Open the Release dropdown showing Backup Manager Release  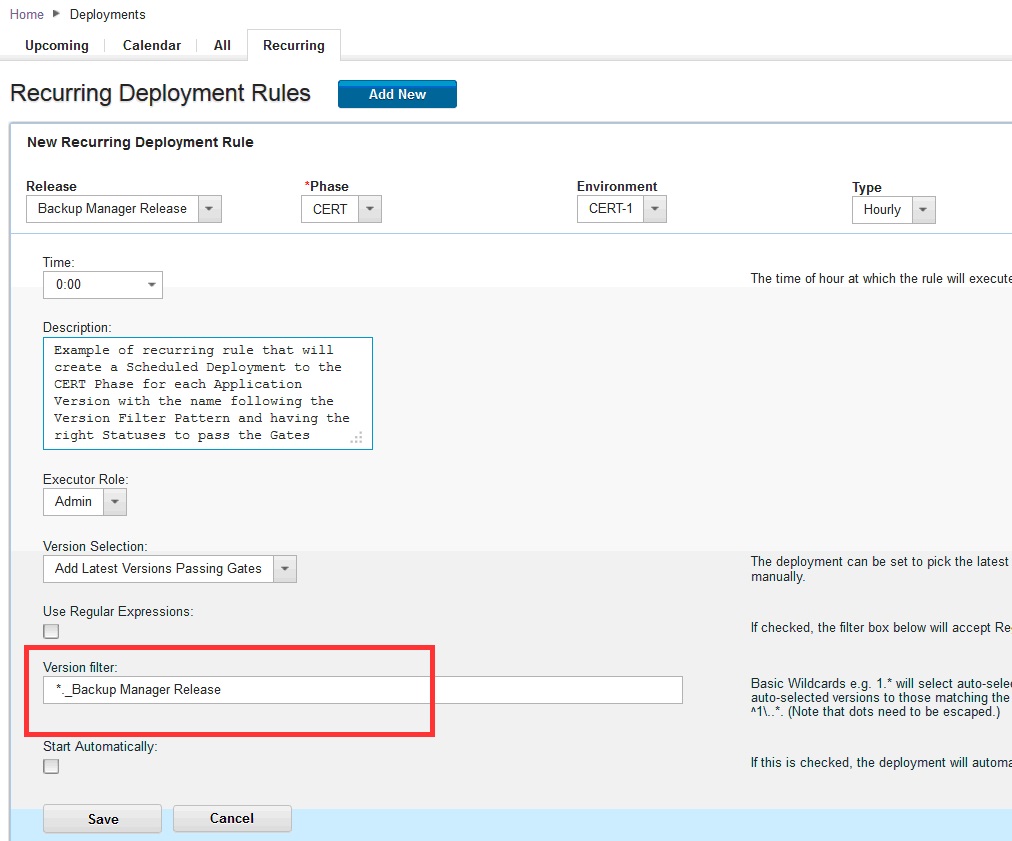(123, 209)
